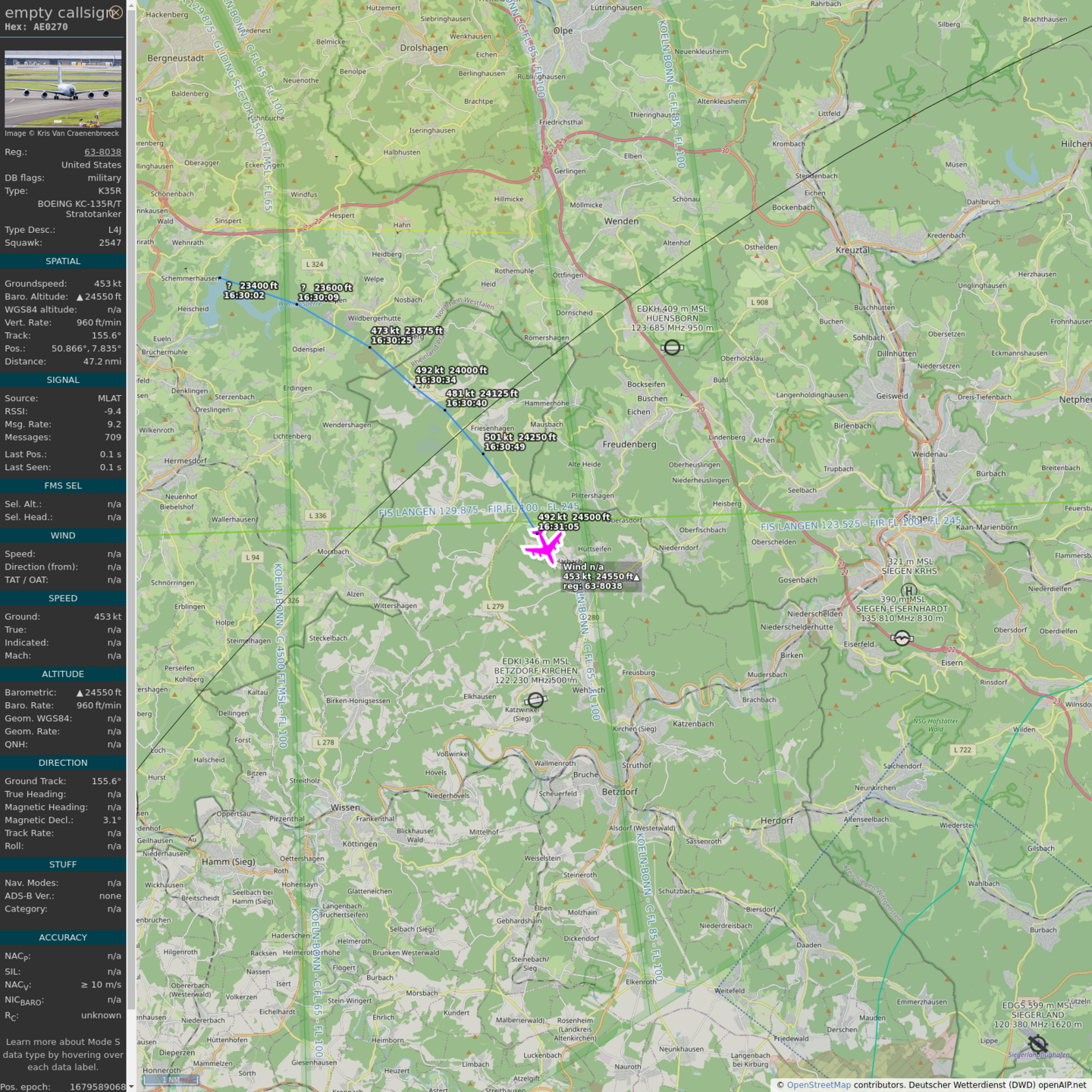Click the EDKH Huensborn airfield icon
1092x1092 pixels.
(x=672, y=347)
